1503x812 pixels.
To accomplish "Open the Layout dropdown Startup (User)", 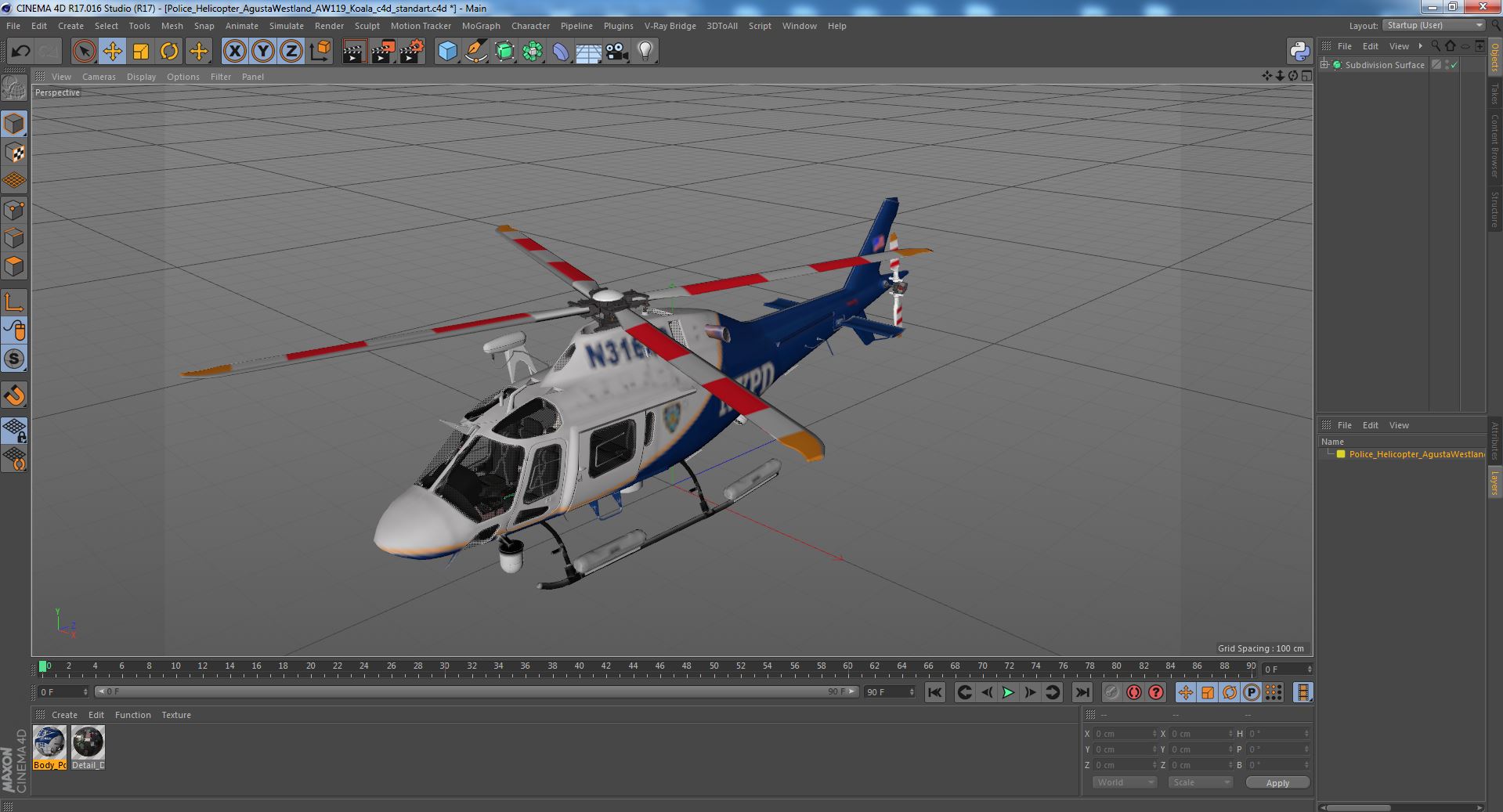I will pyautogui.click(x=1433, y=25).
